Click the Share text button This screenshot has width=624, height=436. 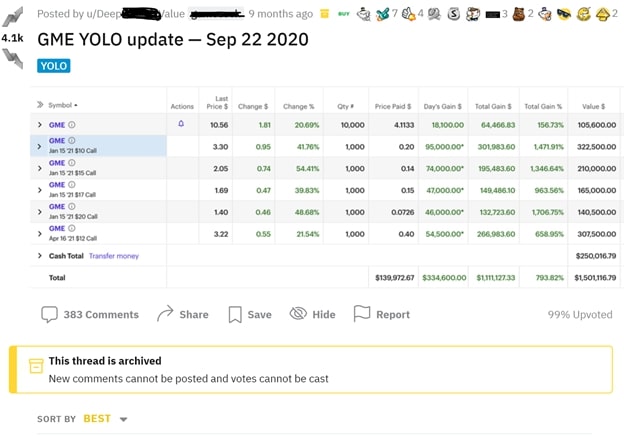194,314
